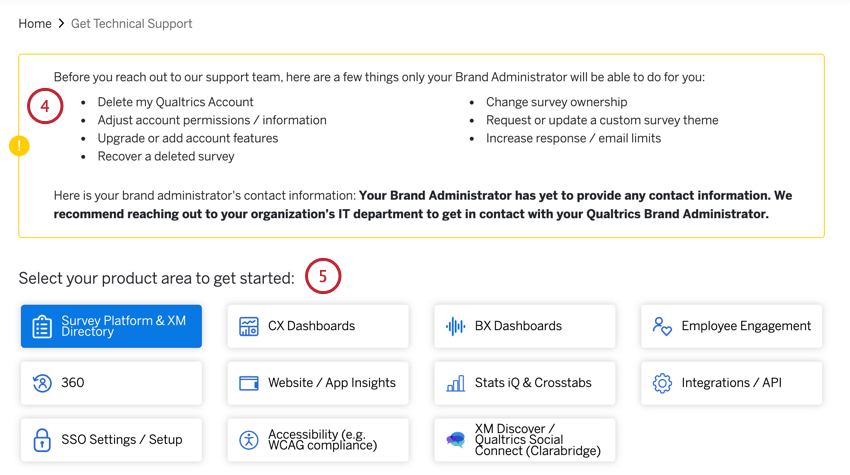Click the red circled number 5 marker
Screen dimensions: 850x475
[x=323, y=277]
